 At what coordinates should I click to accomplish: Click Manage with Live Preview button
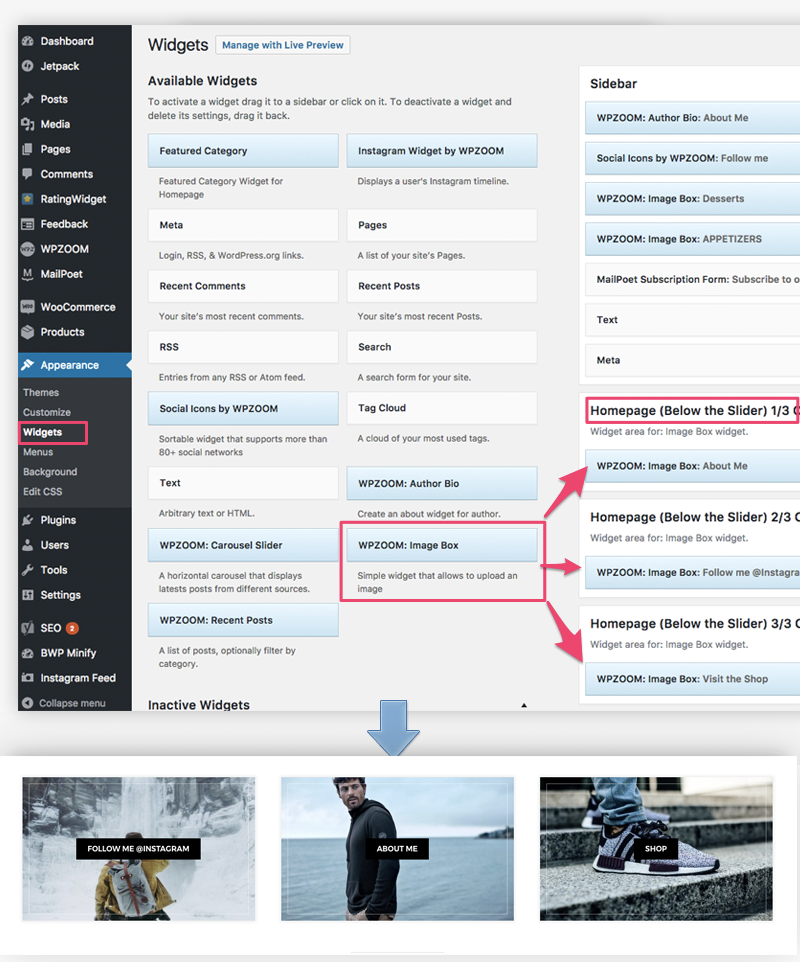[x=282, y=45]
